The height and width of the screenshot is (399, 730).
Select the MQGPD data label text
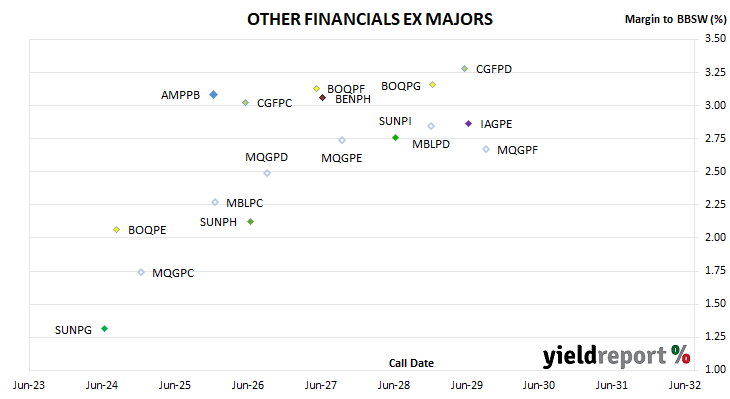tap(267, 157)
